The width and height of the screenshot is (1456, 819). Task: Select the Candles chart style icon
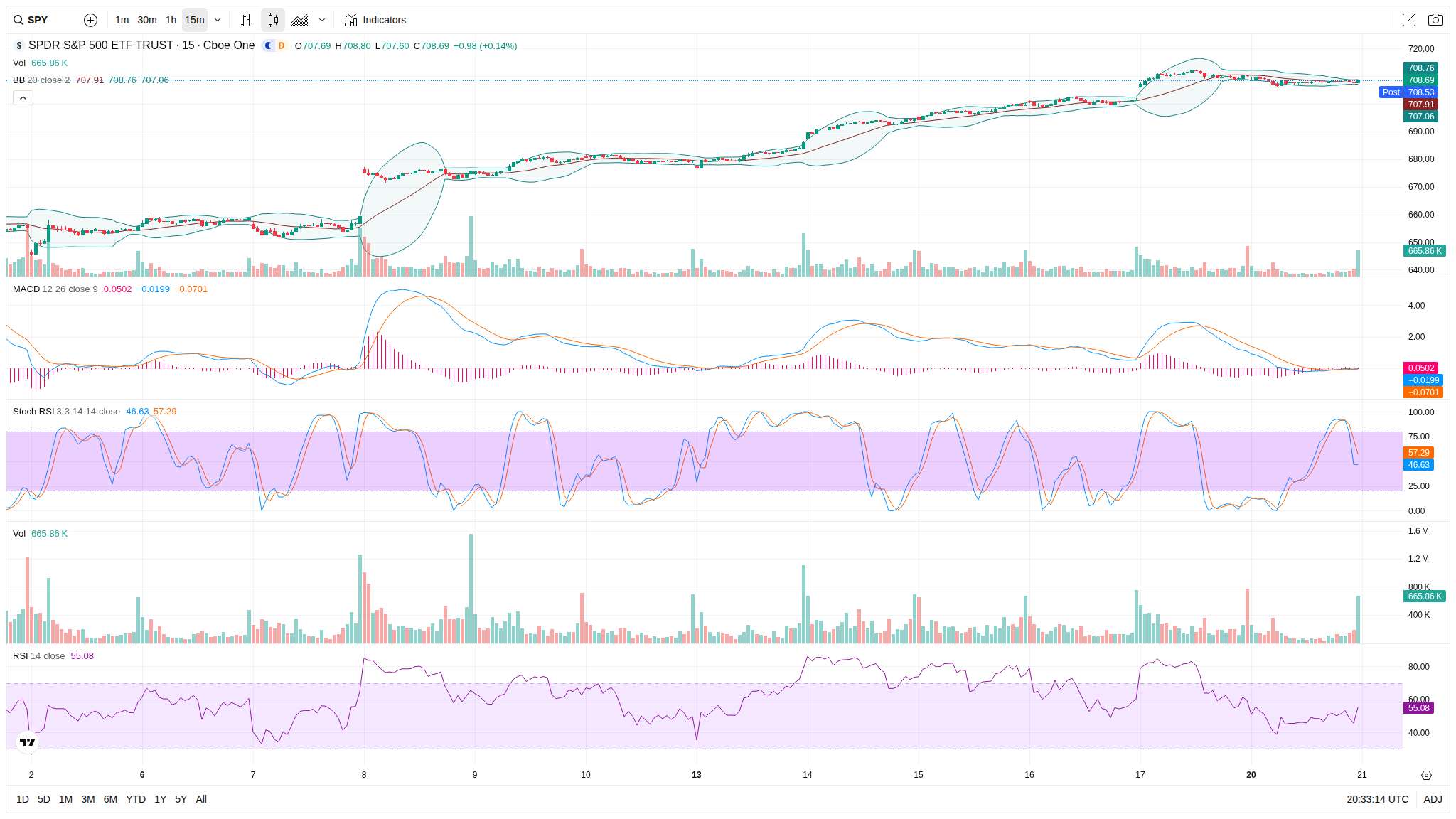tap(273, 20)
